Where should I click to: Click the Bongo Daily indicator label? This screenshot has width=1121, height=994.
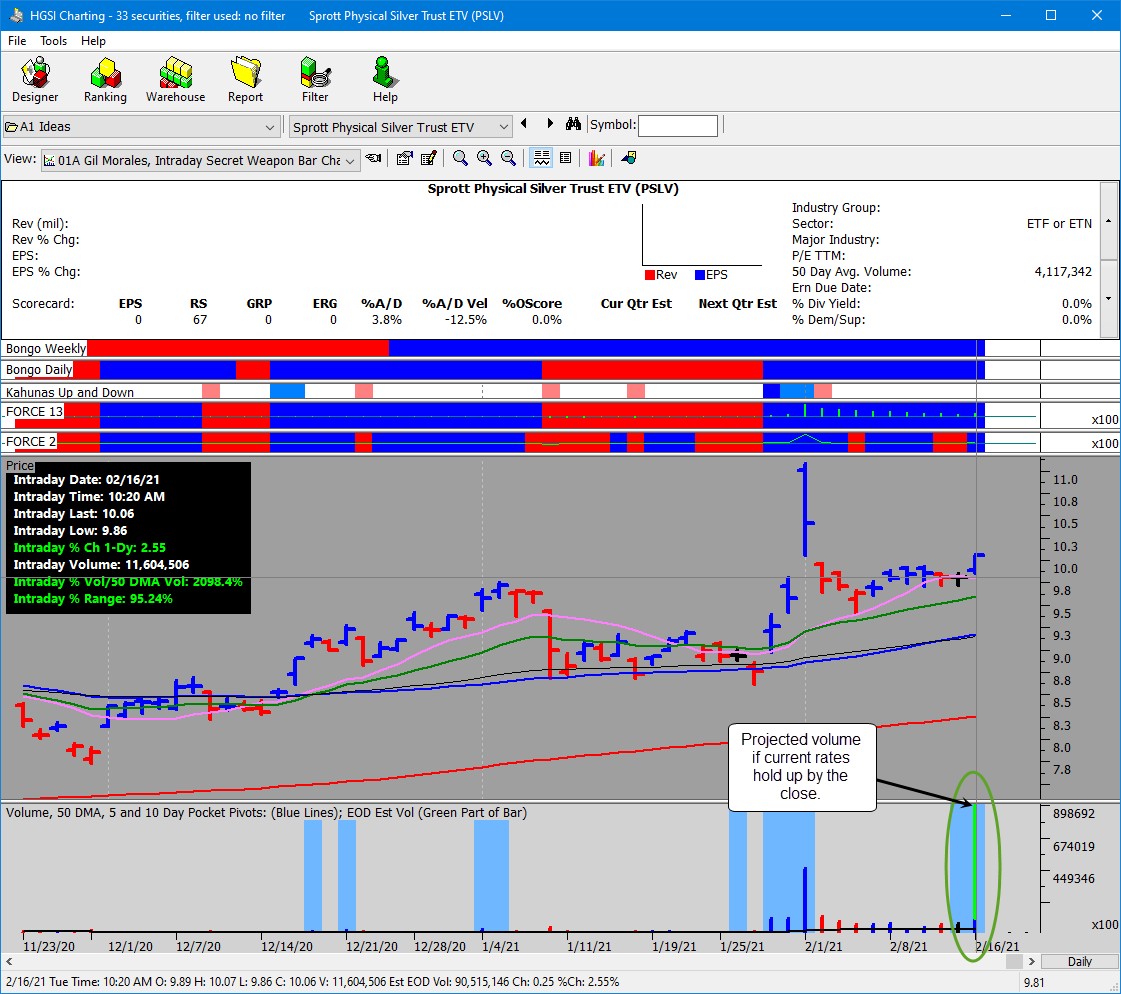[39, 370]
